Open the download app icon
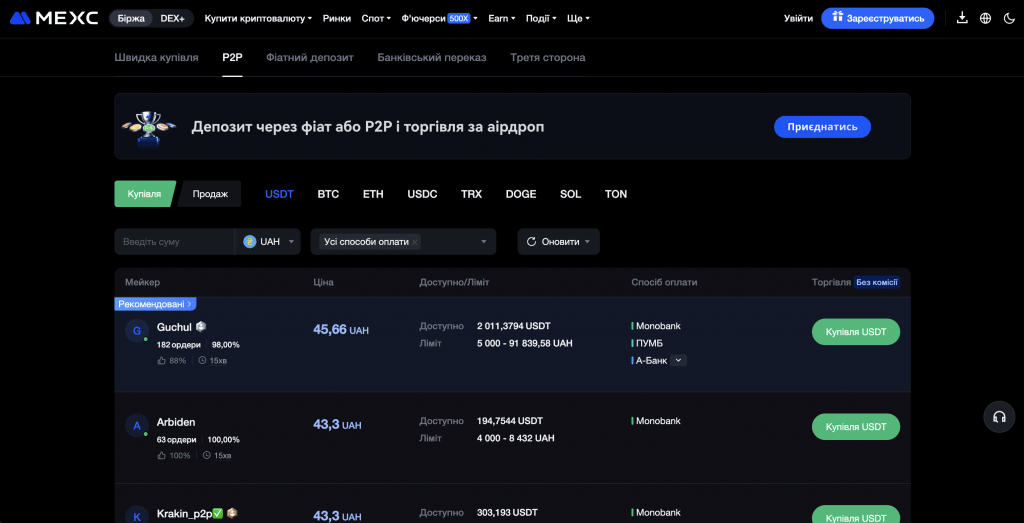The height and width of the screenshot is (523, 1024). coord(962,18)
